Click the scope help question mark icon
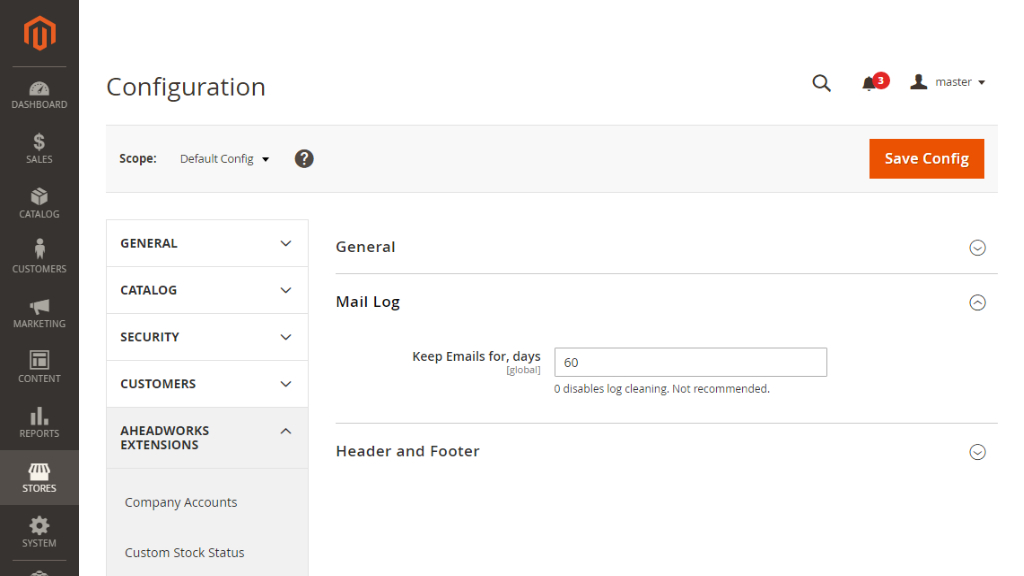1024x576 pixels. coord(304,159)
